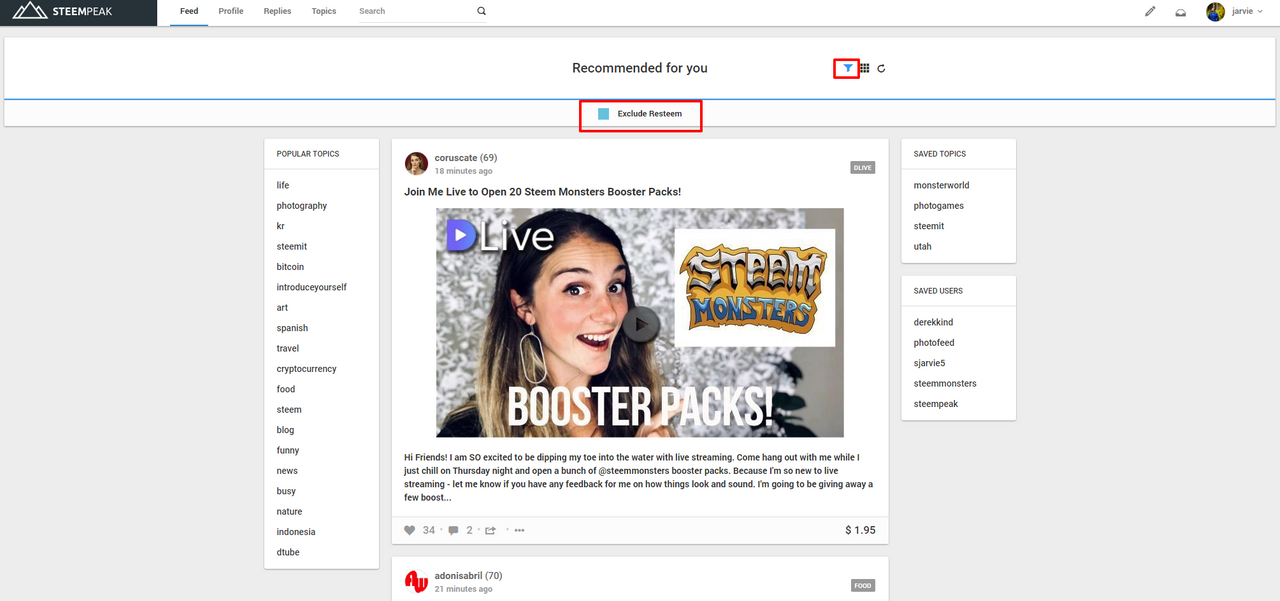
Task: View the $ 1.95 payout details
Action: click(x=860, y=530)
